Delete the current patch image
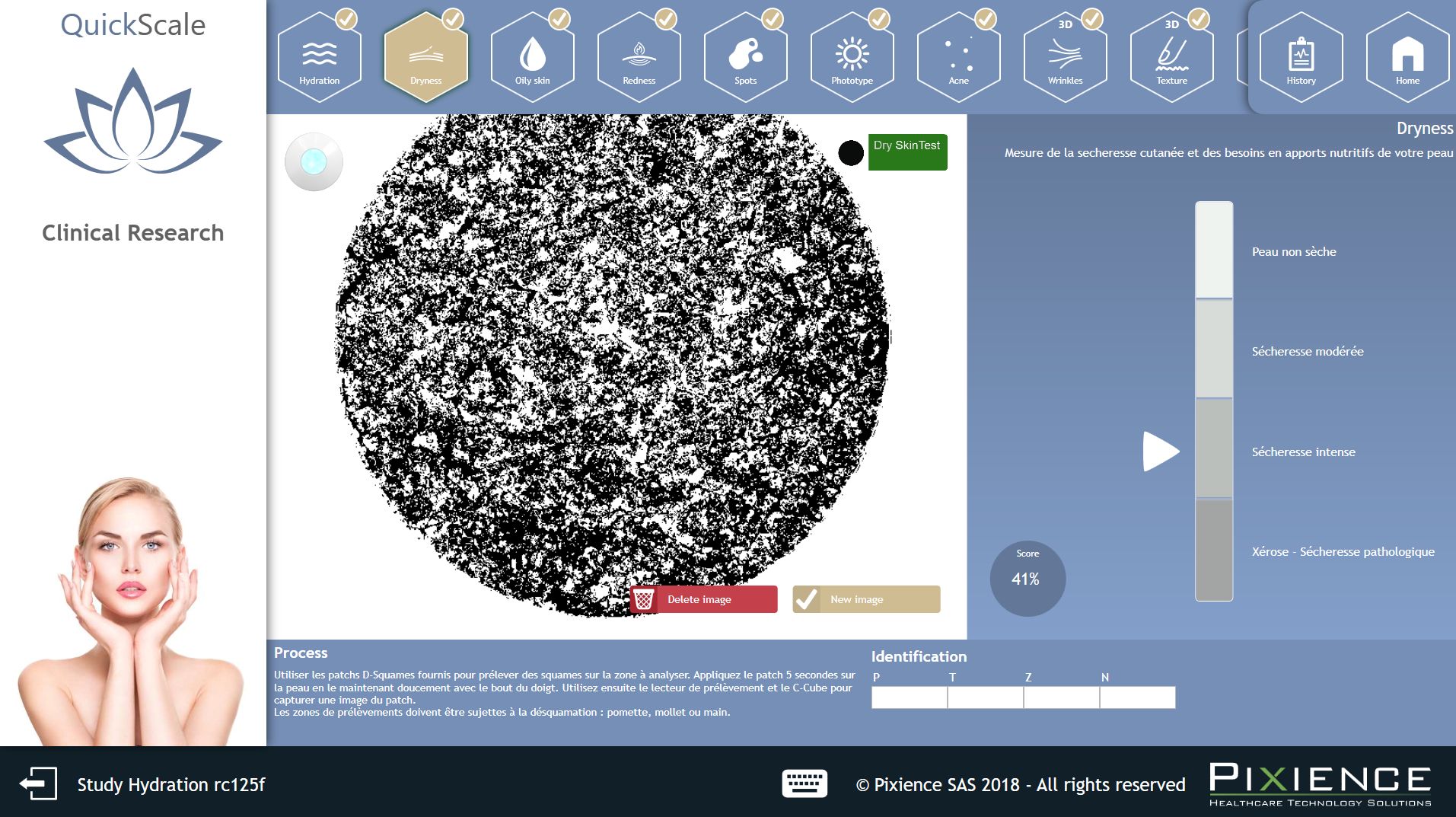Screen dimensions: 1456x817 pyautogui.click(x=702, y=599)
